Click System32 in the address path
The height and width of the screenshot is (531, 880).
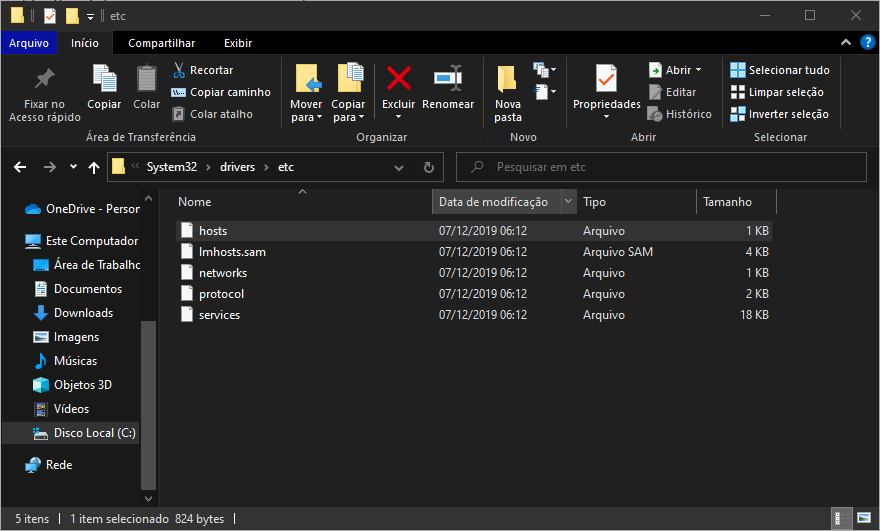point(172,167)
